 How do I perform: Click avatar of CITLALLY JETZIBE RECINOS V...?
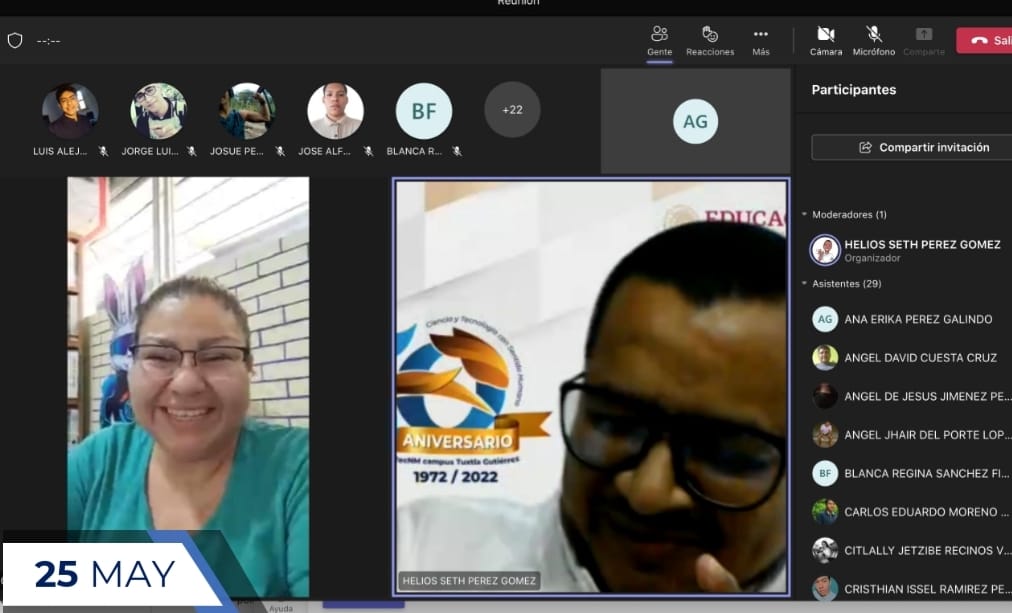click(x=825, y=550)
